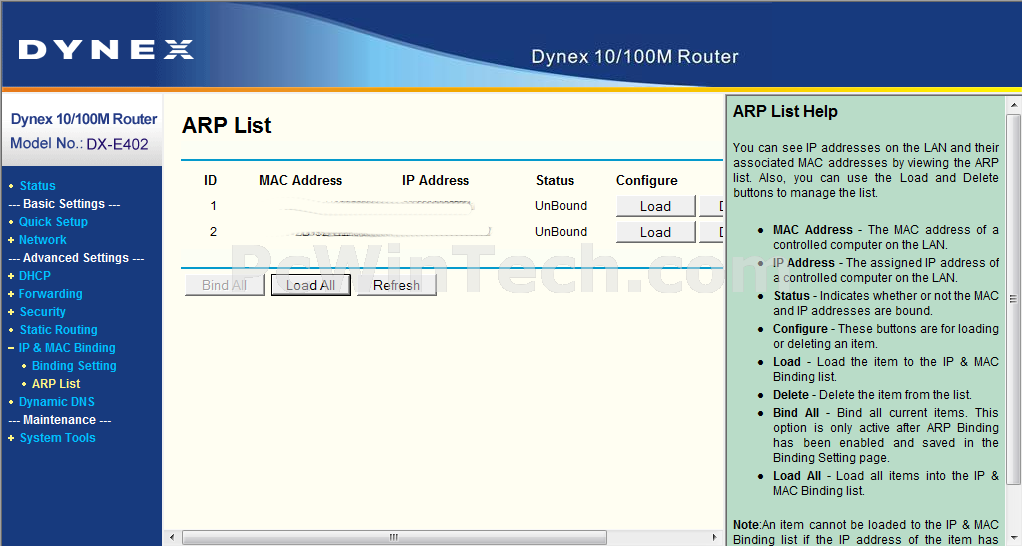Click the Refresh button

click(x=396, y=285)
